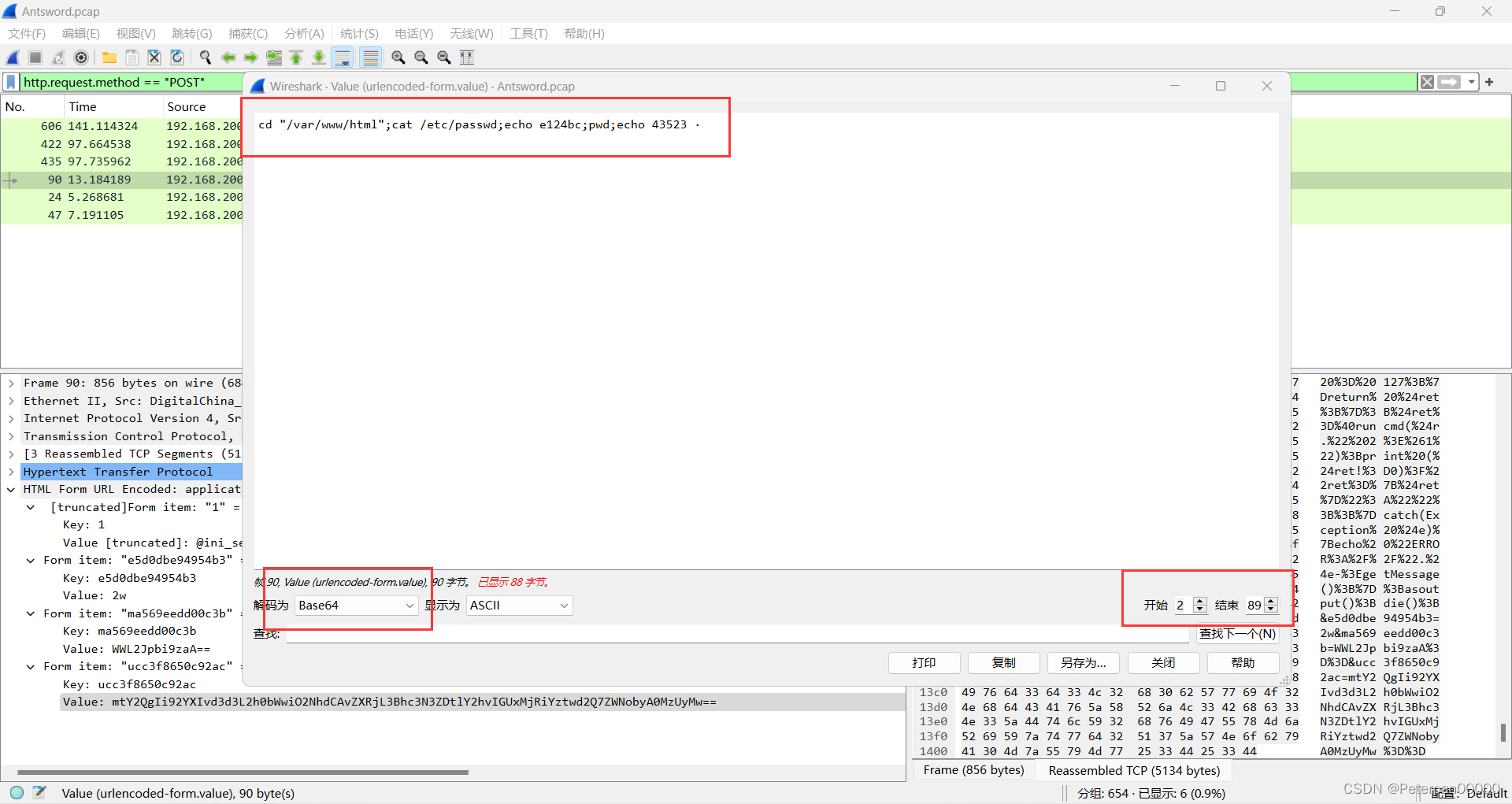Click the stop capture square icon
Image resolution: width=1512 pixels, height=804 pixels.
pyautogui.click(x=35, y=57)
